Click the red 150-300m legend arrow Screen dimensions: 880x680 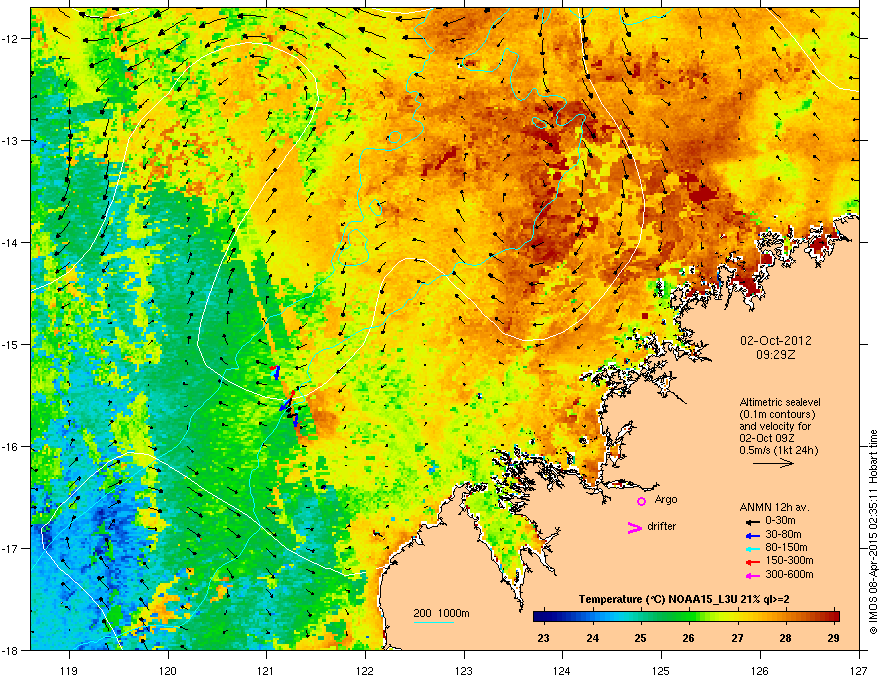coord(752,562)
